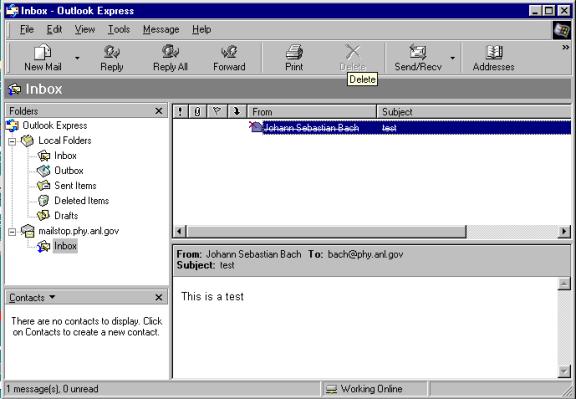Click the Inbox icon in the banner
576x399 pixels.
click(x=15, y=89)
